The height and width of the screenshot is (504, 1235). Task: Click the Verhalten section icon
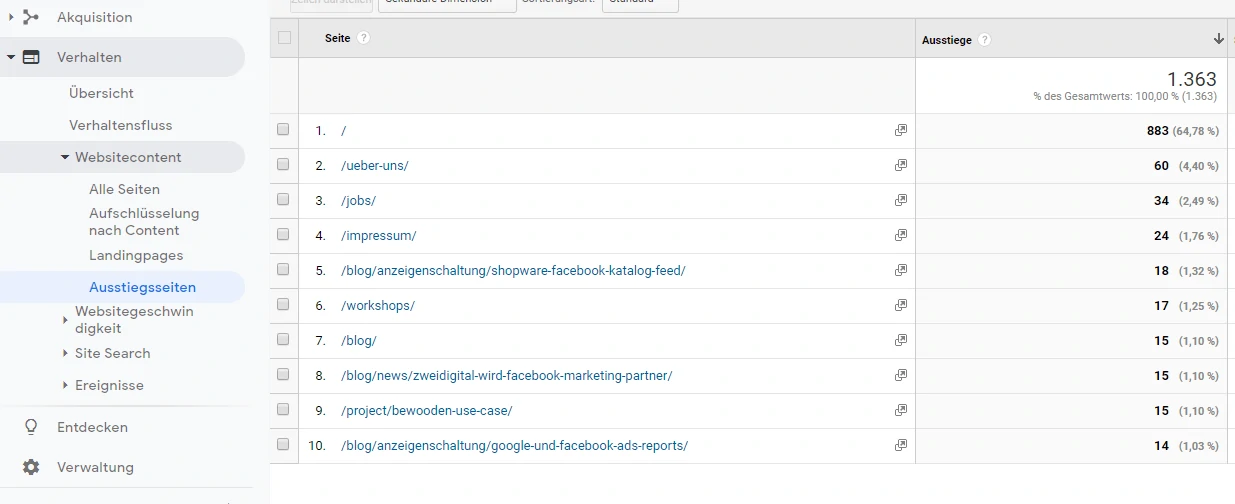[31, 57]
